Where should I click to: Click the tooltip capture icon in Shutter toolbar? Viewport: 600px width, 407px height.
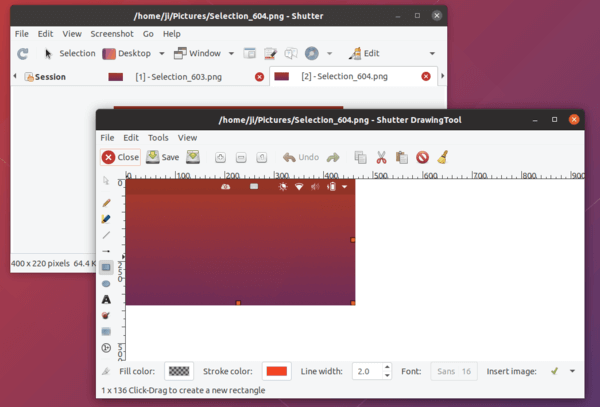coord(291,54)
